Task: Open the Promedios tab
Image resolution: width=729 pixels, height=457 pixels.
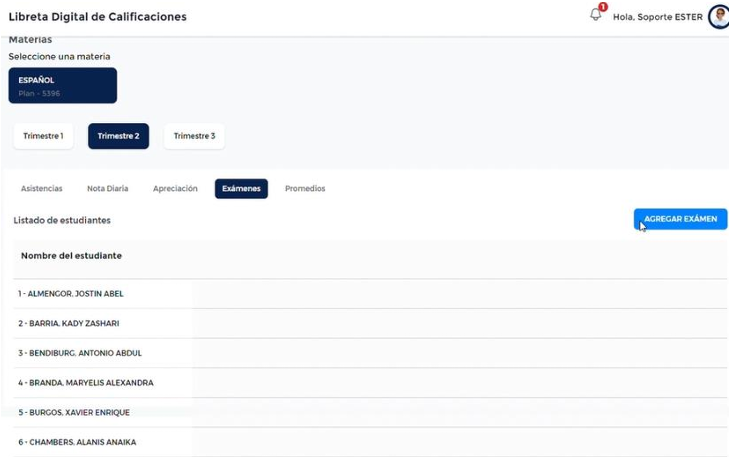Action: pos(305,189)
